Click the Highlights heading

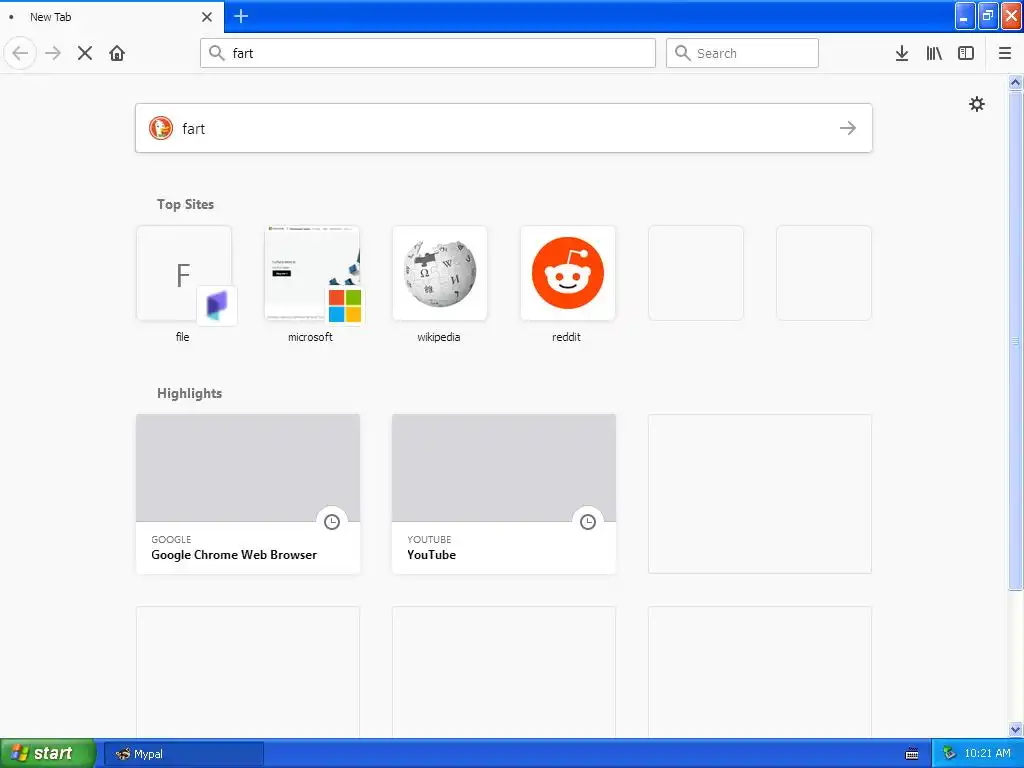tap(189, 393)
